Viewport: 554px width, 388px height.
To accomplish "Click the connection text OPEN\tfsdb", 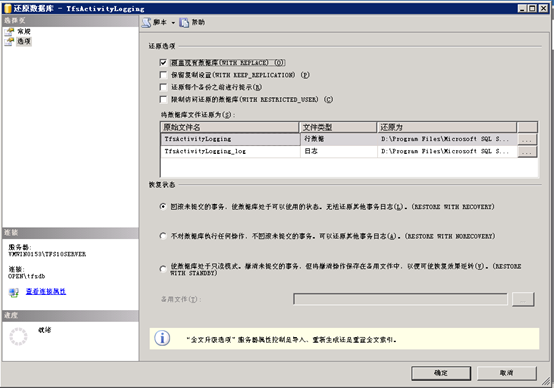I will (x=26, y=276).
